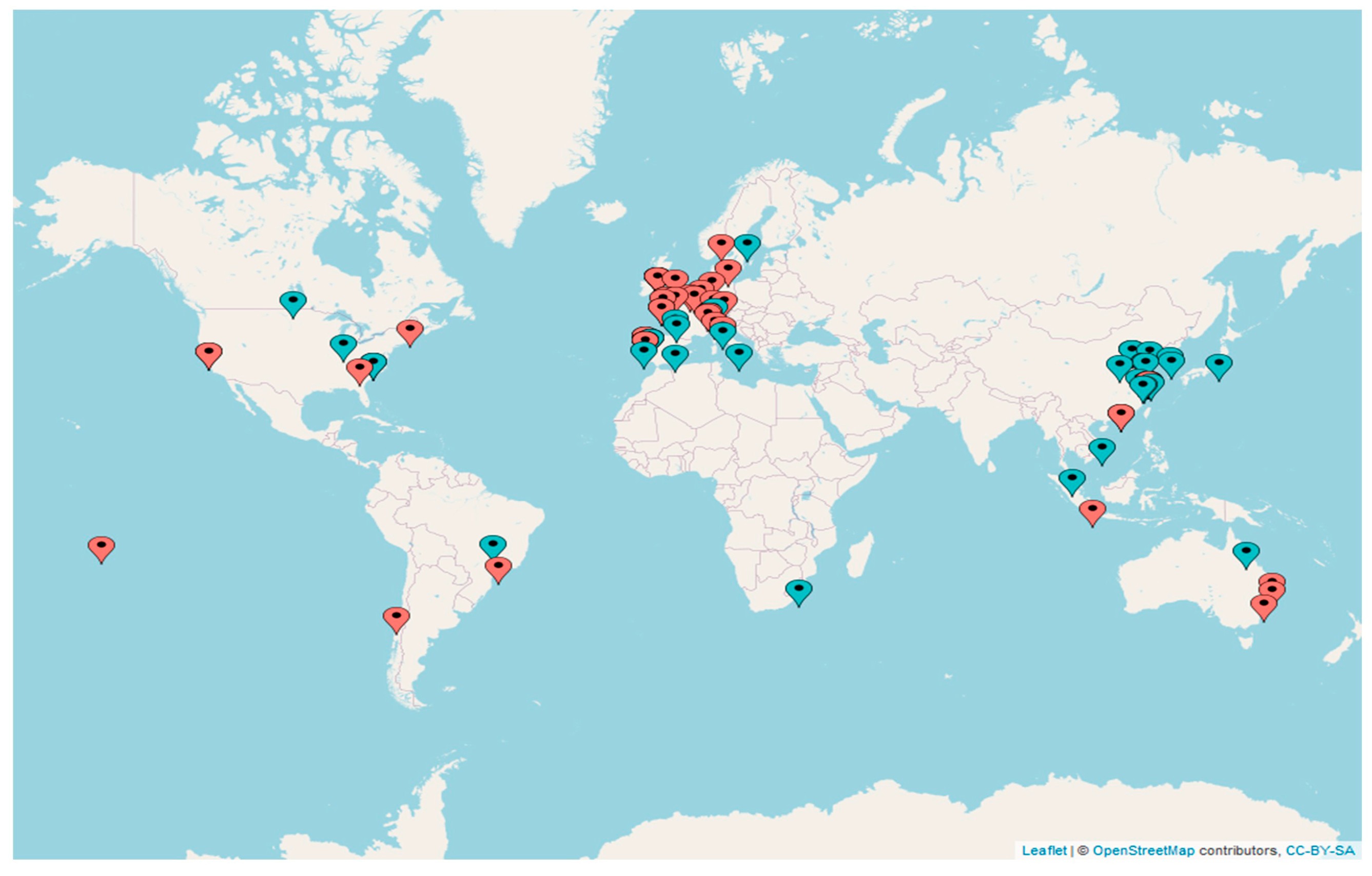Click the red marker in California

click(208, 355)
